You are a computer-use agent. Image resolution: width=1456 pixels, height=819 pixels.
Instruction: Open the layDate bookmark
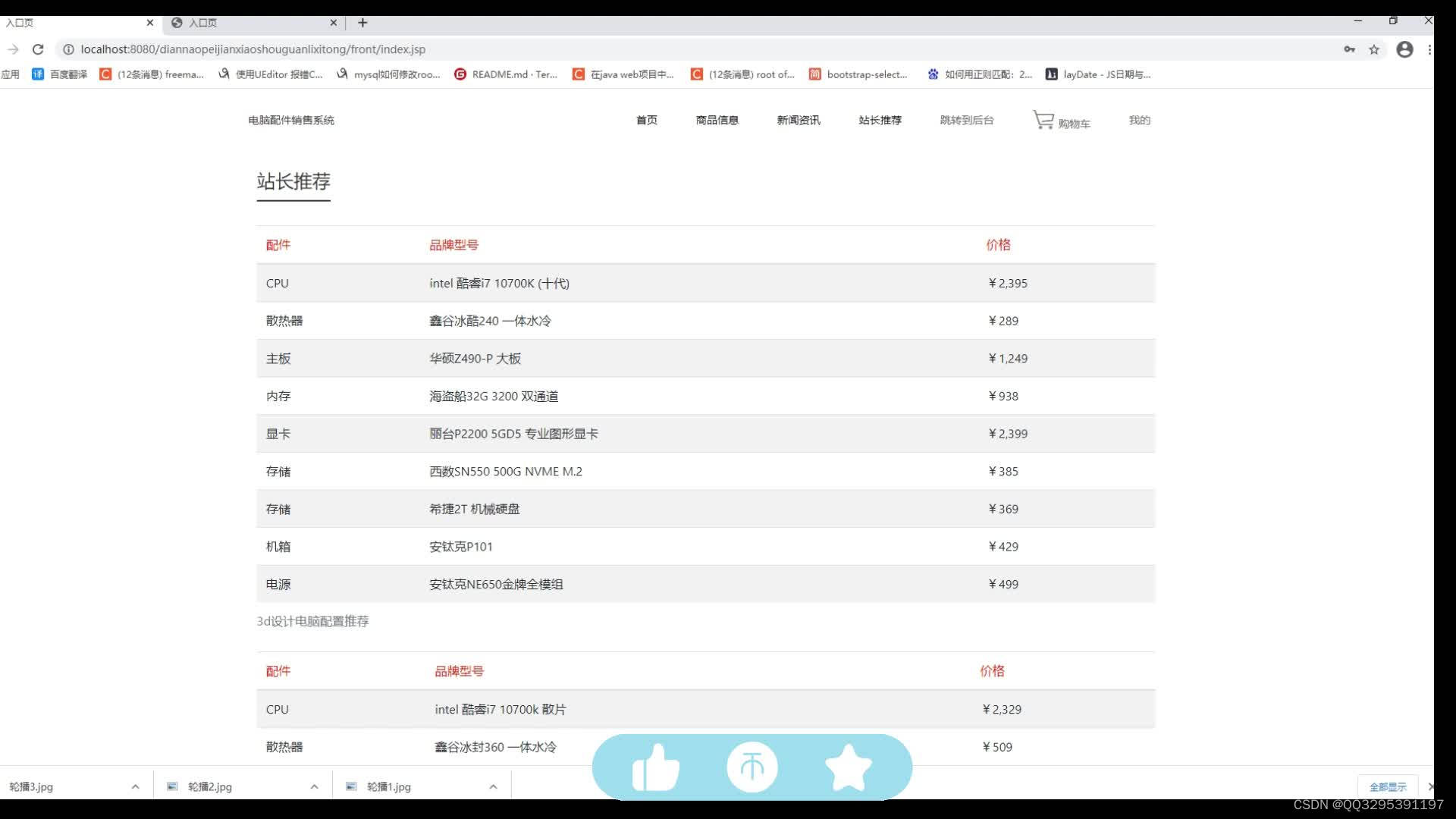1098,74
